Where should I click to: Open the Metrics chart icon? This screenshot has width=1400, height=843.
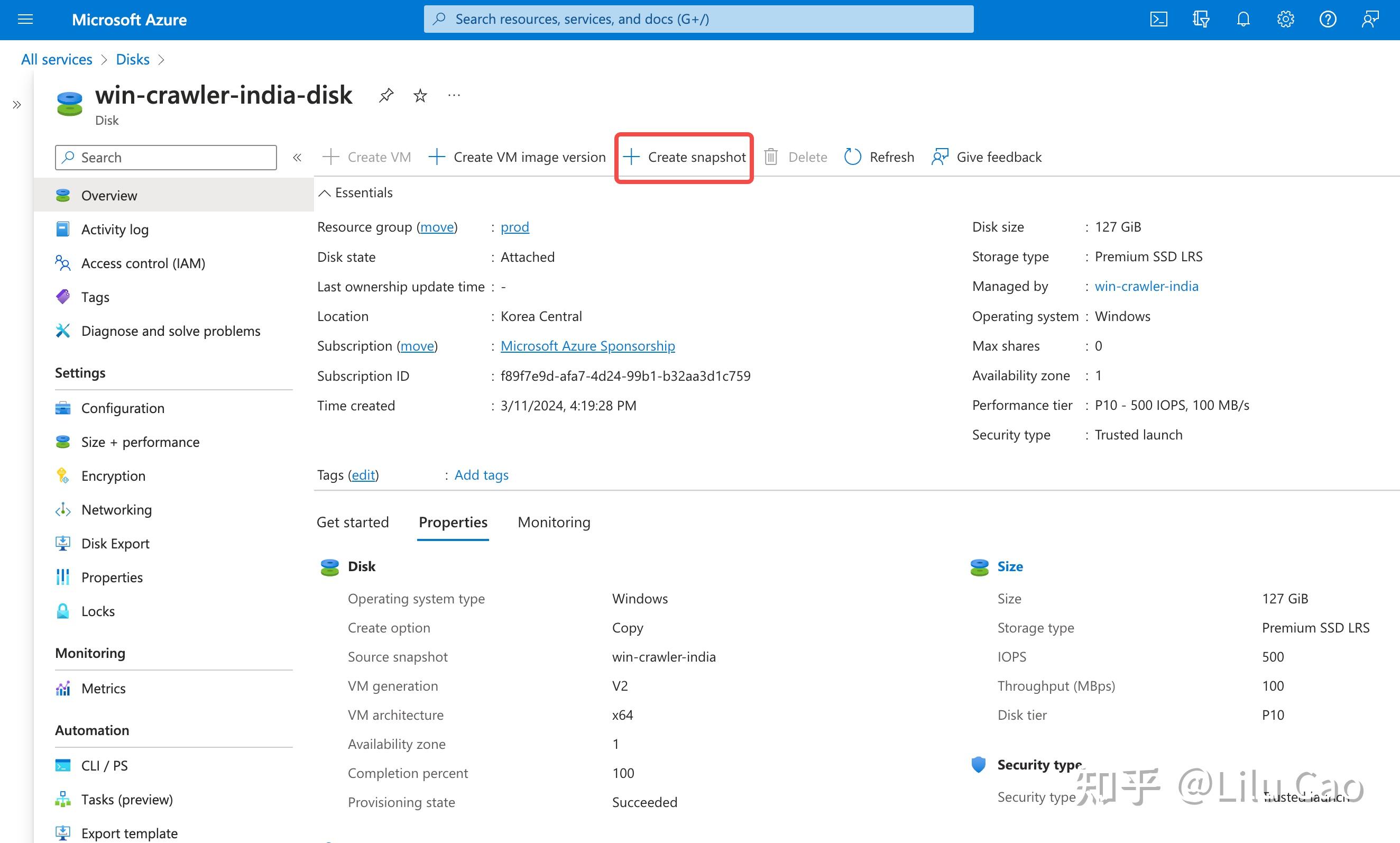click(x=63, y=689)
